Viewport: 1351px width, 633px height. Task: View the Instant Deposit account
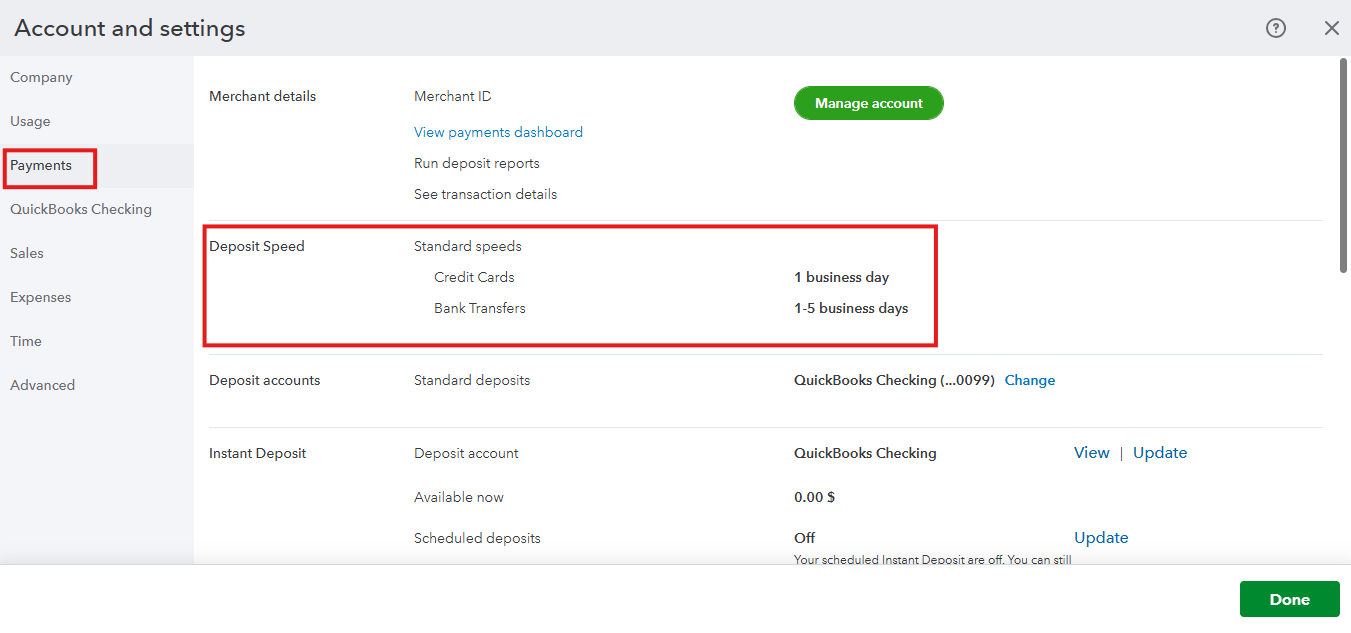coord(1091,453)
